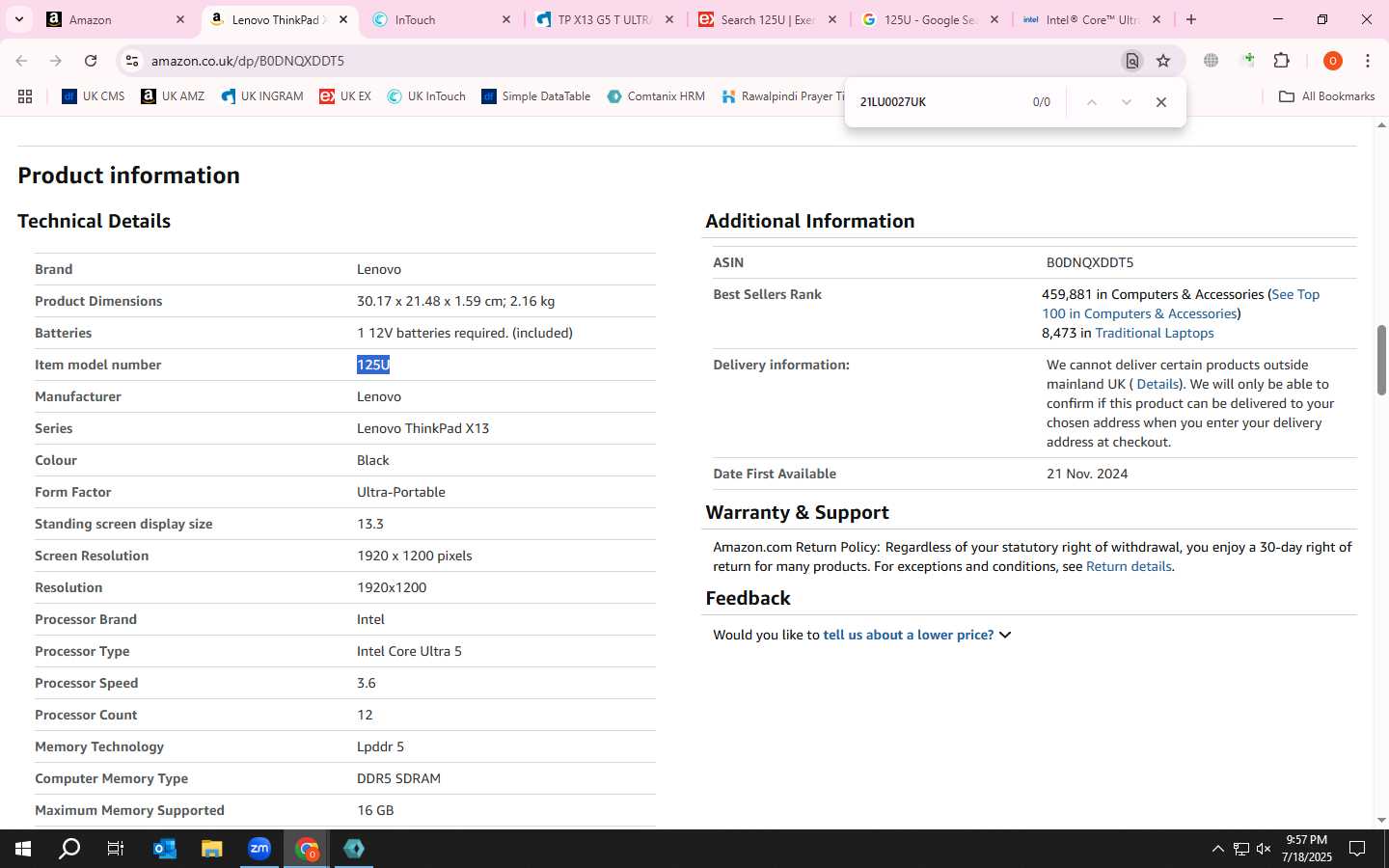Switch to the TP X13 G5 T ULTR tab
The width and height of the screenshot is (1389, 868).
(606, 19)
